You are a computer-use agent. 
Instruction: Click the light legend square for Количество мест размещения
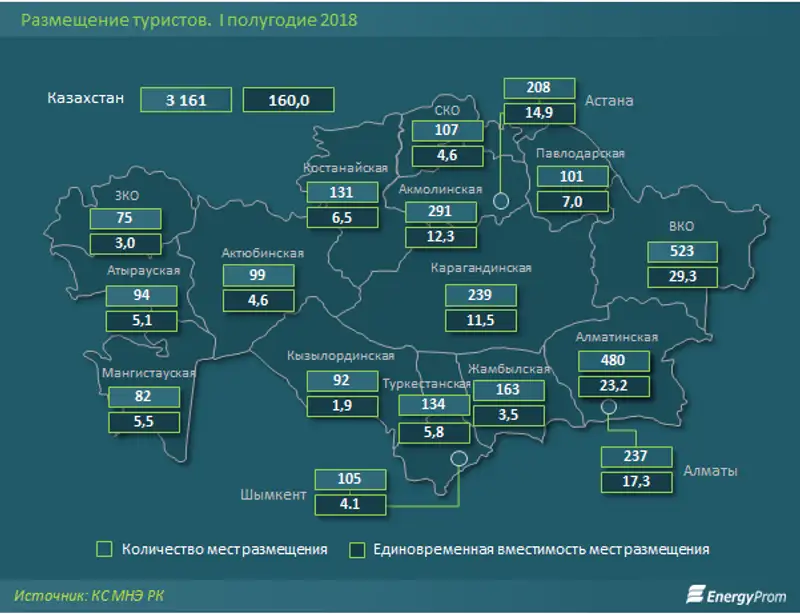pos(103,549)
